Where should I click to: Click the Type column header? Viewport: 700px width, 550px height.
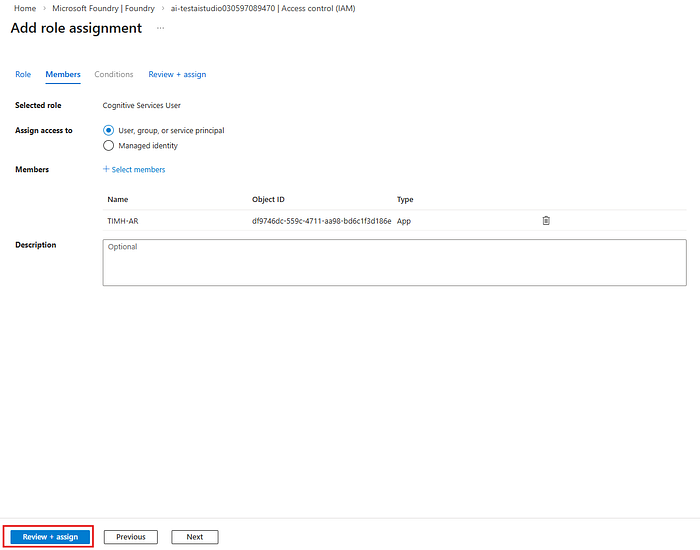click(405, 200)
